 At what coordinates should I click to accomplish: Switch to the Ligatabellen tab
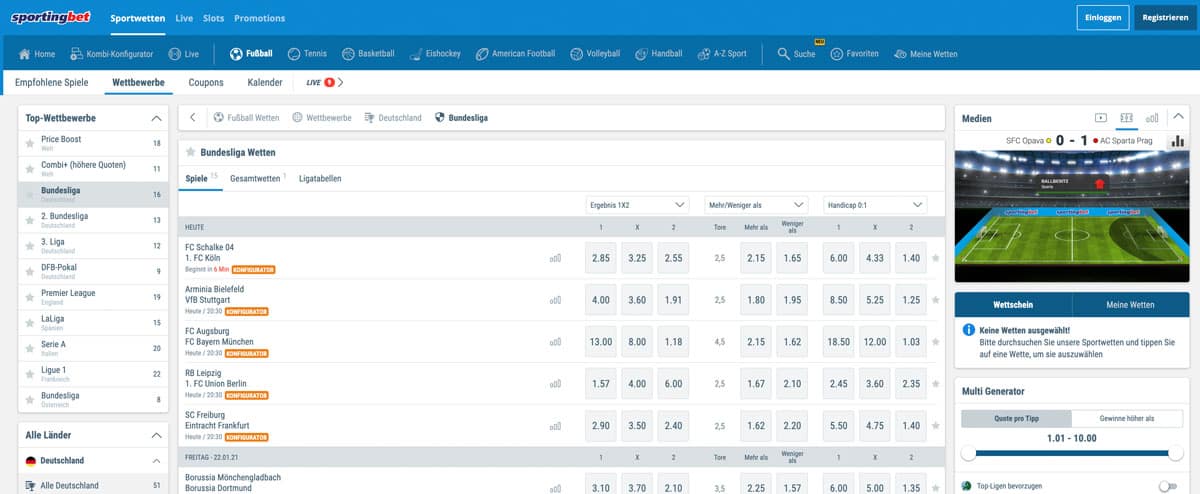[320, 178]
